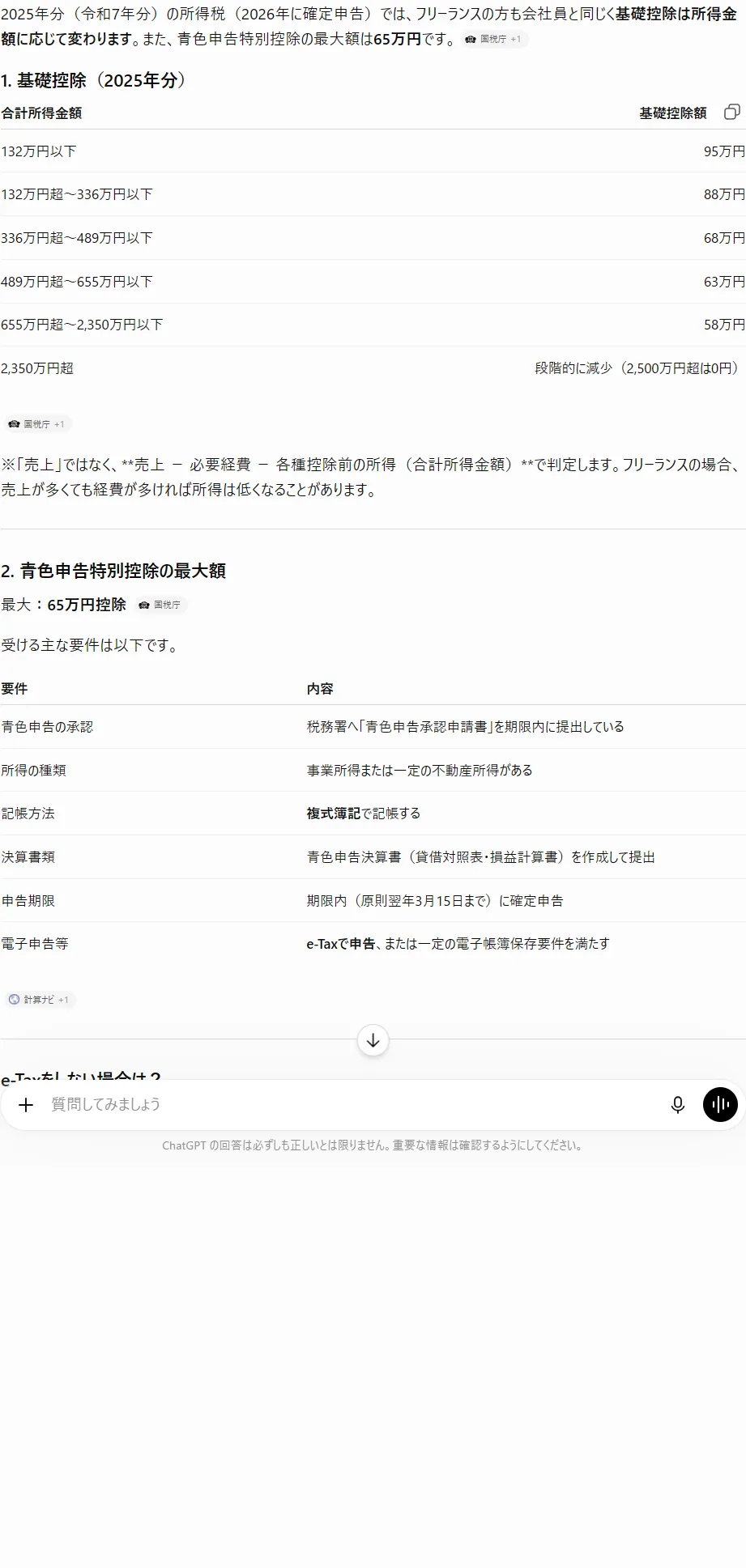Screen dimensions: 746x1568
Task: Click the 132万円超～336万円以下 row label
Action: point(77,194)
